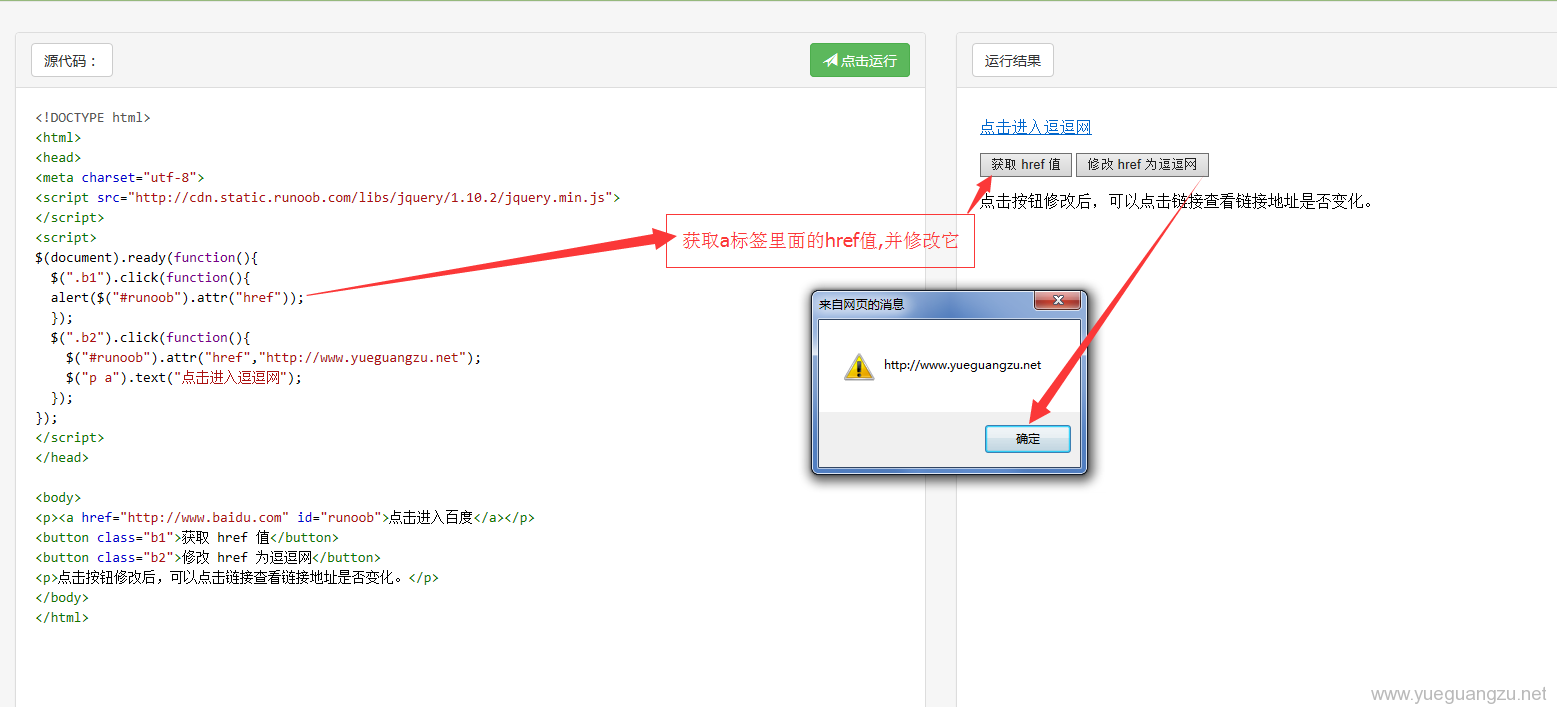Click the <!DOCTYPE html> code line
This screenshot has height=707, width=1557.
coord(93,117)
